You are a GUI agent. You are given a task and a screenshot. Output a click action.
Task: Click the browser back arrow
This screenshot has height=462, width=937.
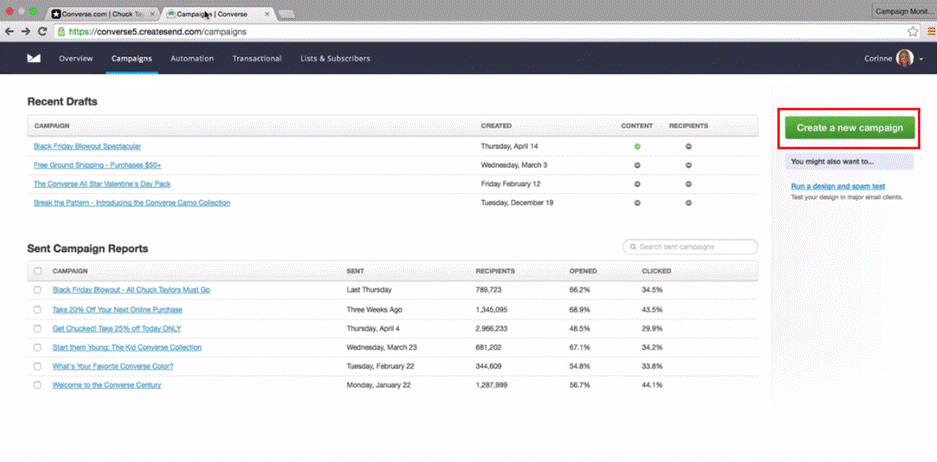[10, 32]
